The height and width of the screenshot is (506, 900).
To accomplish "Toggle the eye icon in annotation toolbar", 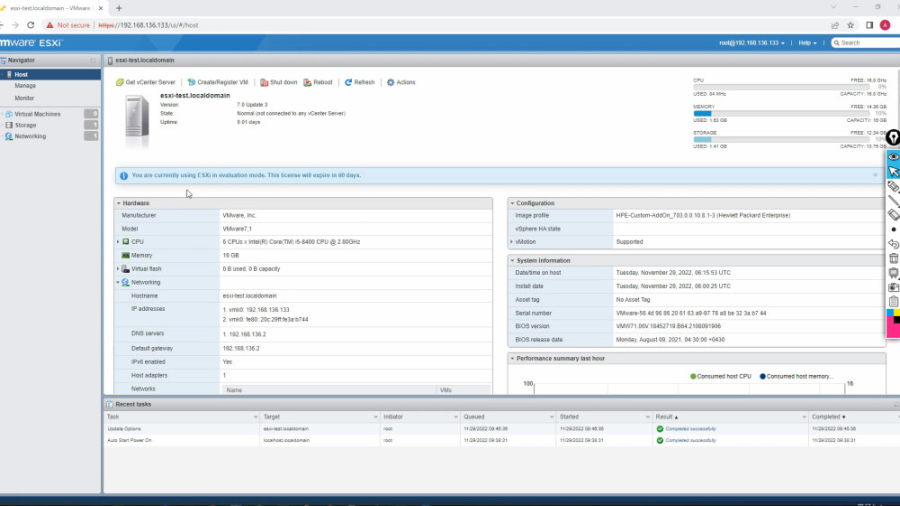I will pyautogui.click(x=893, y=157).
